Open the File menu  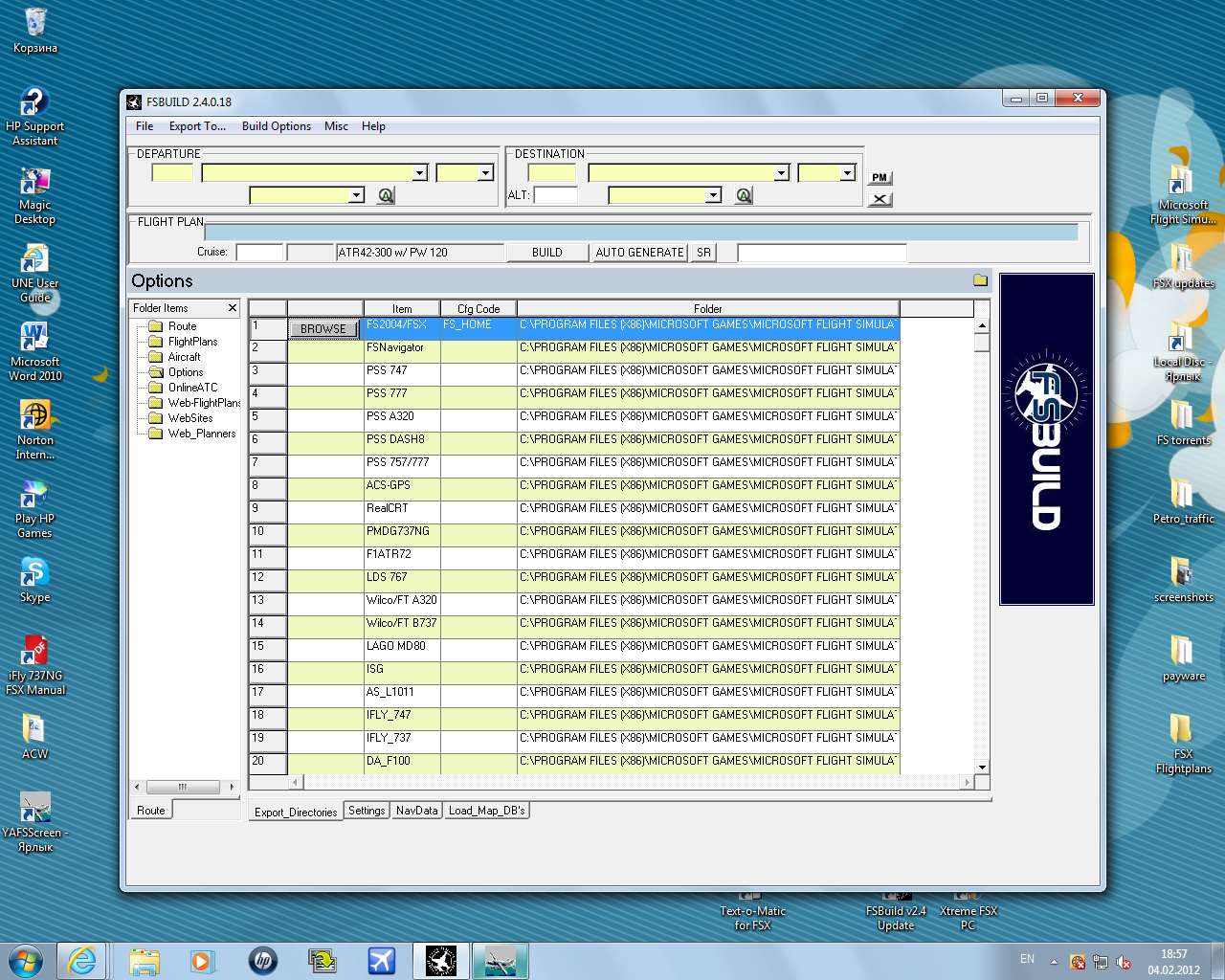pos(145,126)
